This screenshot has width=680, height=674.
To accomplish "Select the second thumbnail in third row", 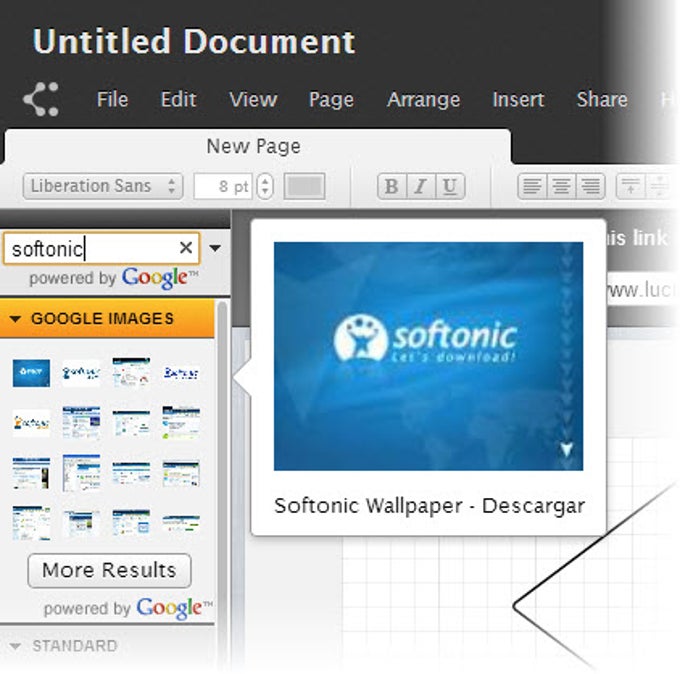I will (x=81, y=473).
